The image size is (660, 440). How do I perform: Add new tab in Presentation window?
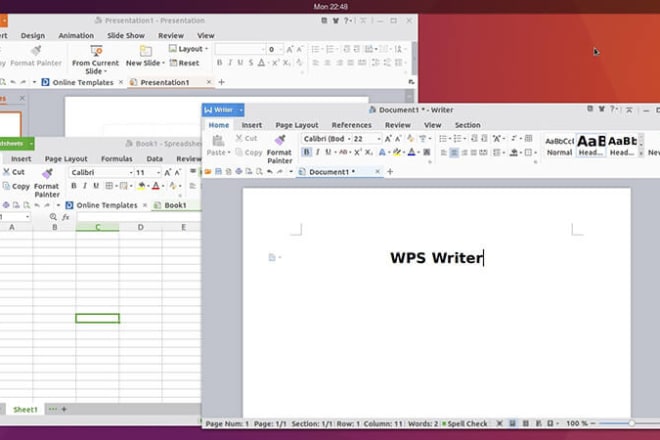tap(221, 82)
